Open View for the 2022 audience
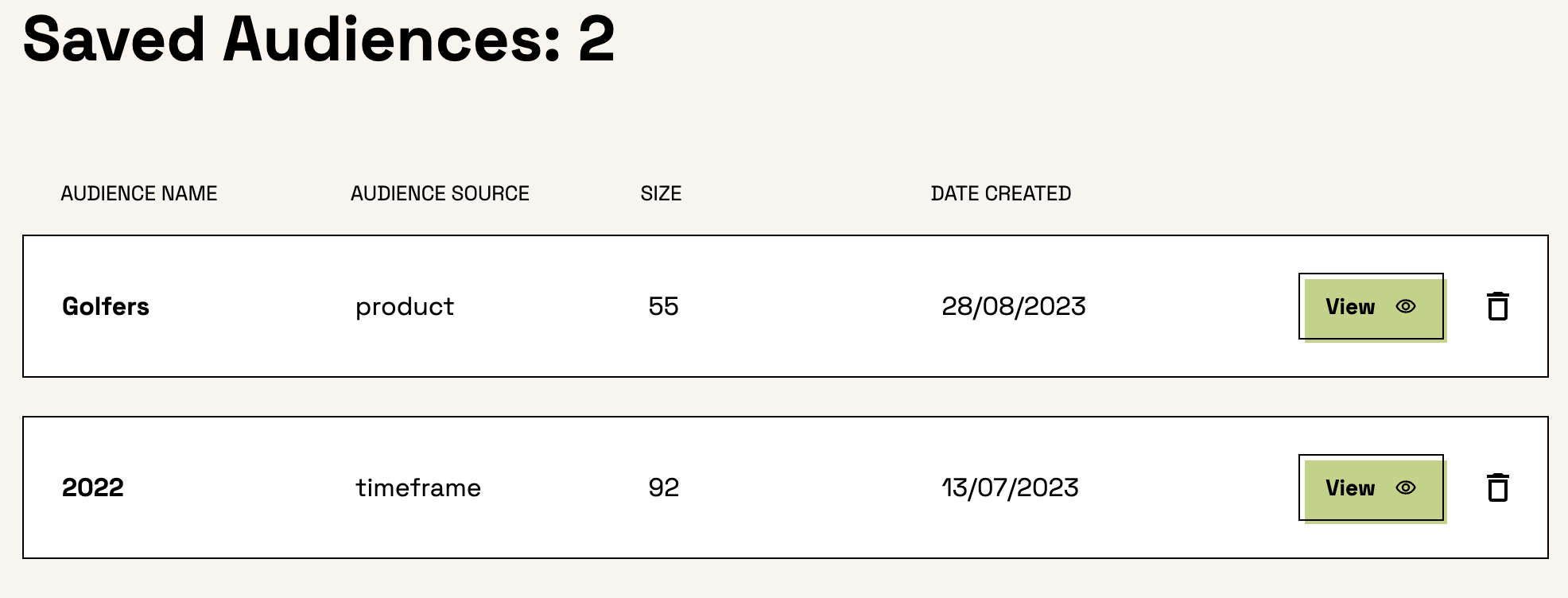Image resolution: width=1568 pixels, height=598 pixels. tap(1371, 487)
